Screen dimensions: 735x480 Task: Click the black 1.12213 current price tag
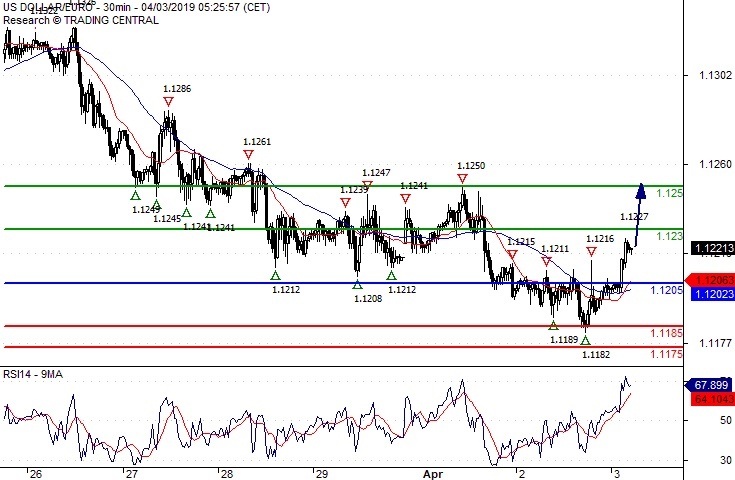tap(713, 248)
